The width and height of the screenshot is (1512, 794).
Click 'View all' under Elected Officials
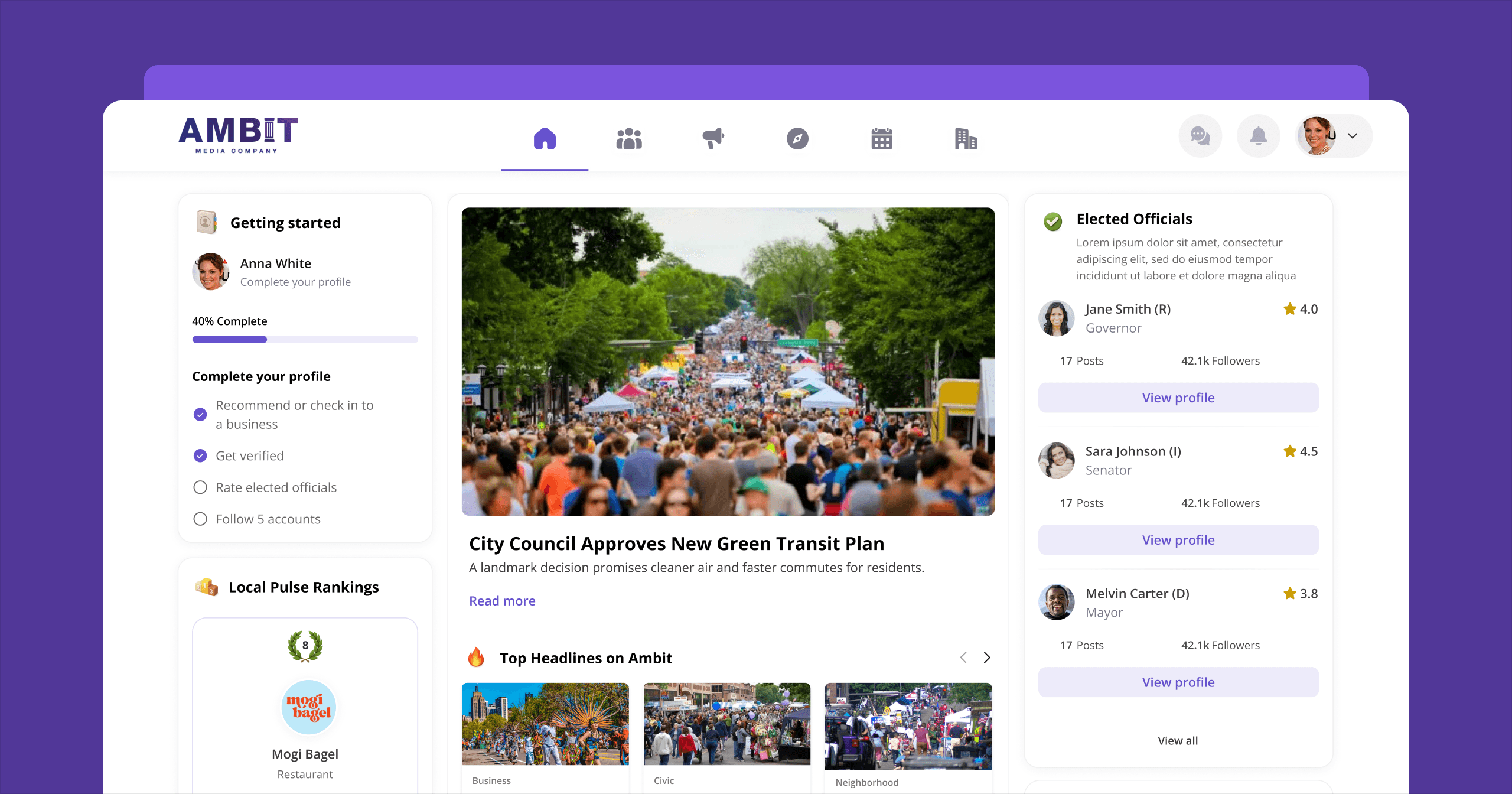coord(1178,740)
